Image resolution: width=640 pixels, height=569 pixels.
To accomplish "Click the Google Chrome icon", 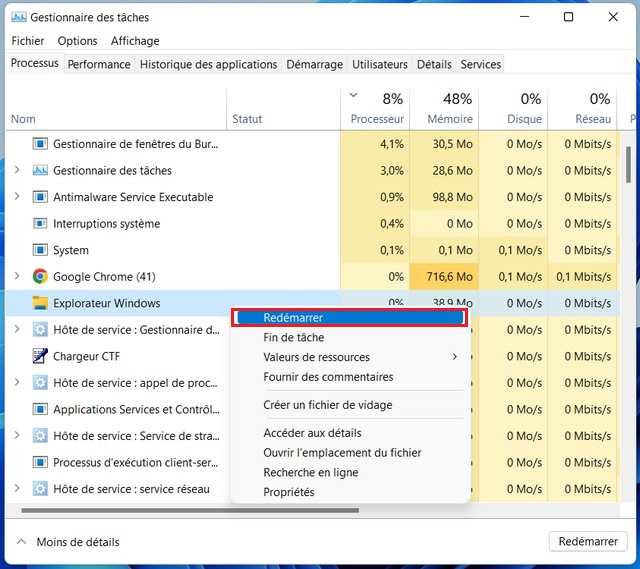I will pos(40,277).
